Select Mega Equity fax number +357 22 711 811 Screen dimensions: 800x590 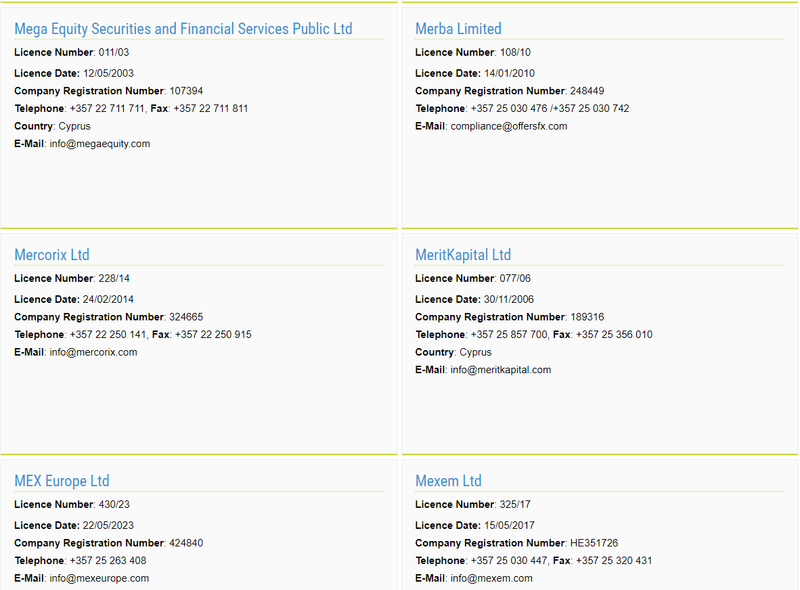point(211,108)
